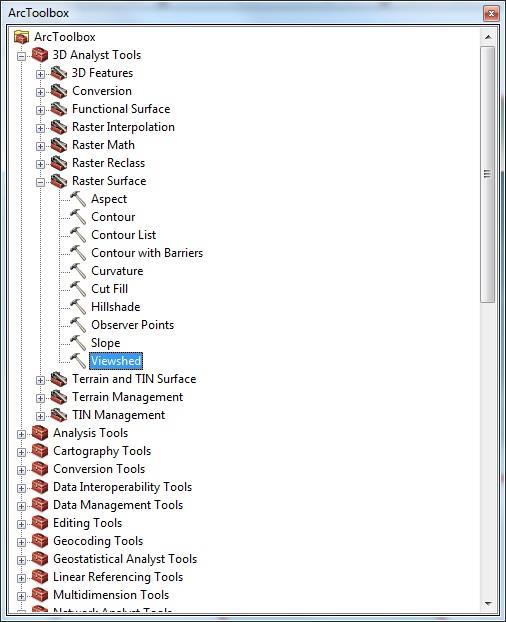Click the scrollbar up arrow

488,37
